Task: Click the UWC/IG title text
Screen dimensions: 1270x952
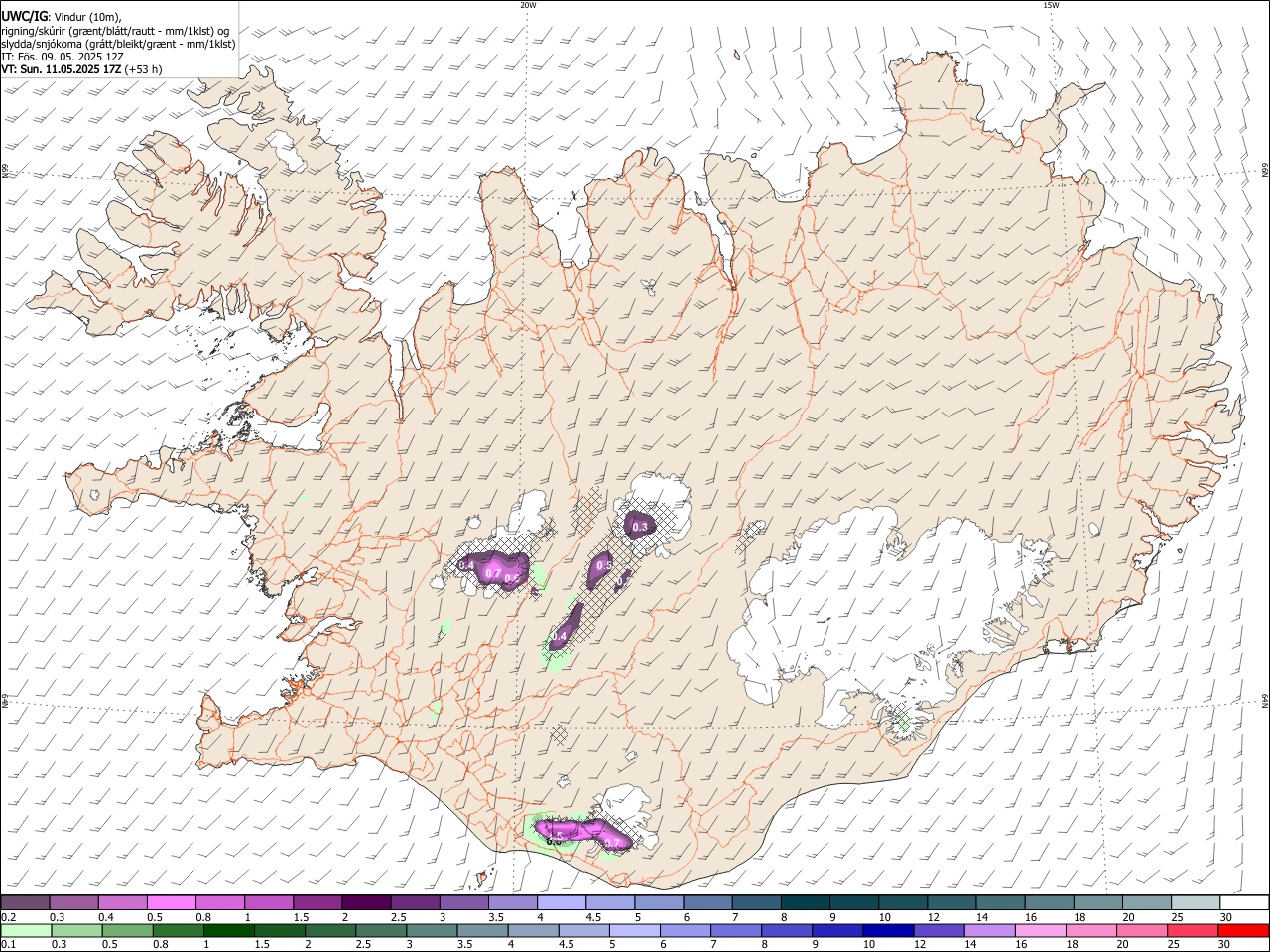Action: coord(24,16)
